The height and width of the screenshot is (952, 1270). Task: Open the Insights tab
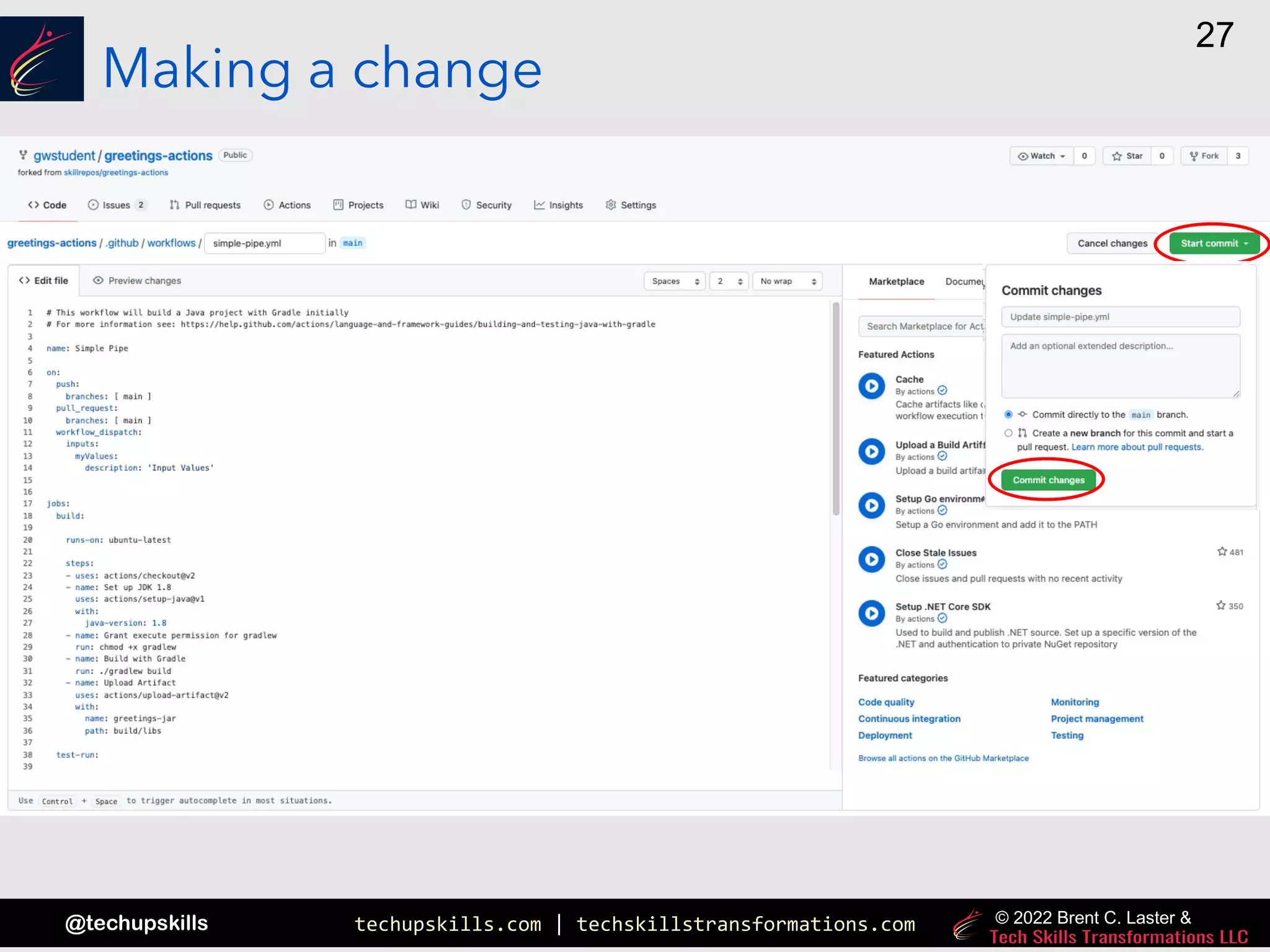coord(559,205)
